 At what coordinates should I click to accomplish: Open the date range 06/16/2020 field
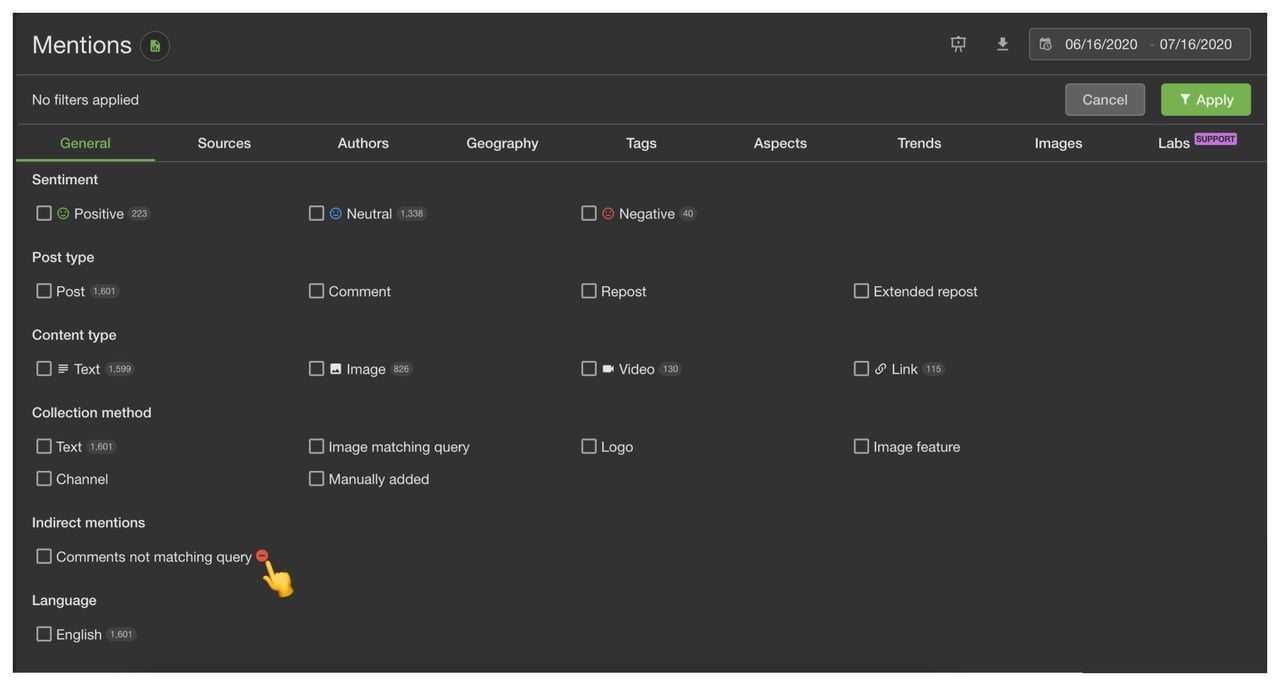[1101, 44]
